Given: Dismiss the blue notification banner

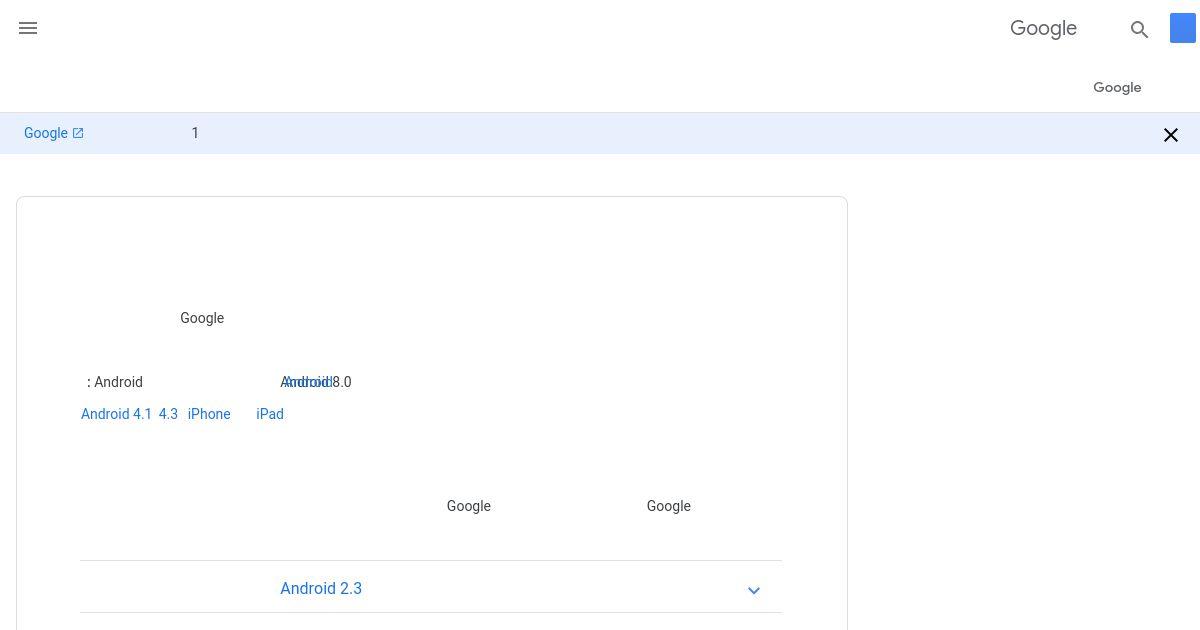Looking at the screenshot, I should pyautogui.click(x=1171, y=135).
